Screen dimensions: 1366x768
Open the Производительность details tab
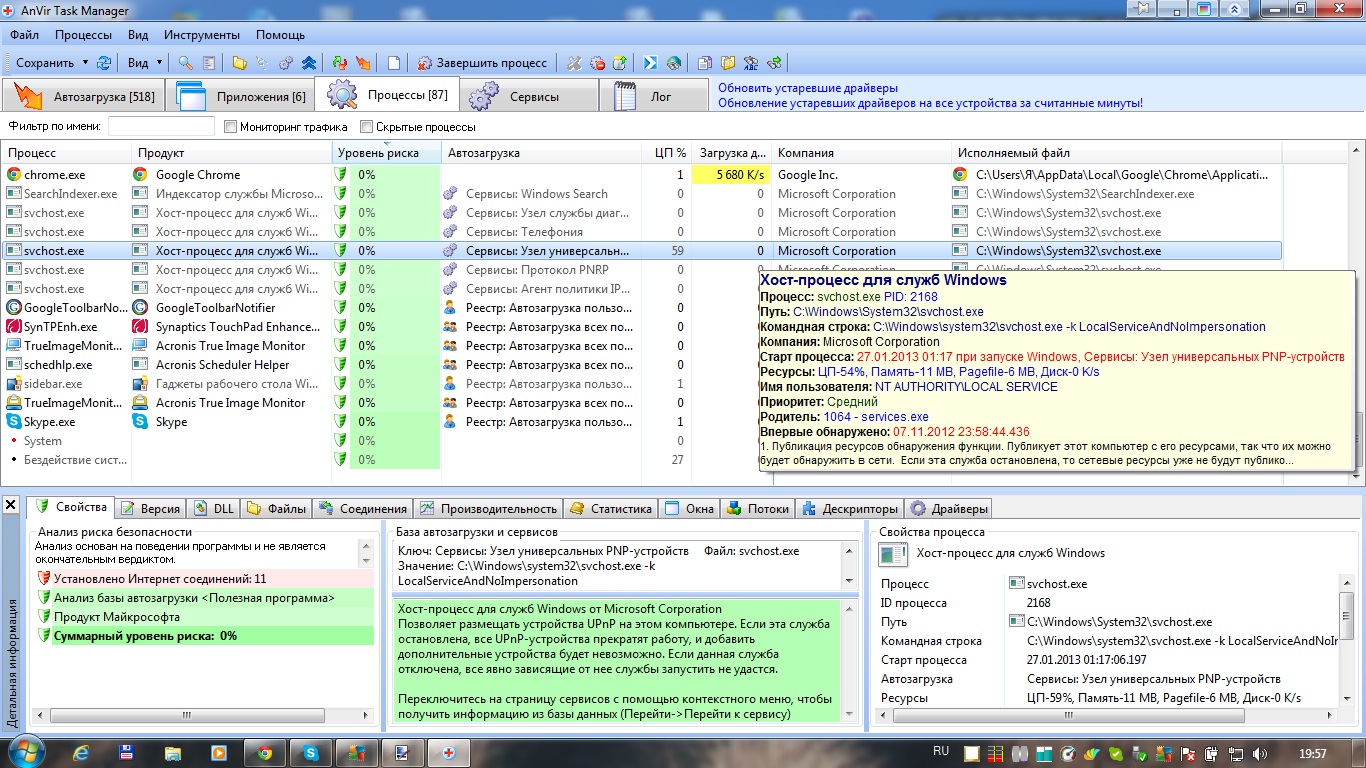click(x=488, y=508)
